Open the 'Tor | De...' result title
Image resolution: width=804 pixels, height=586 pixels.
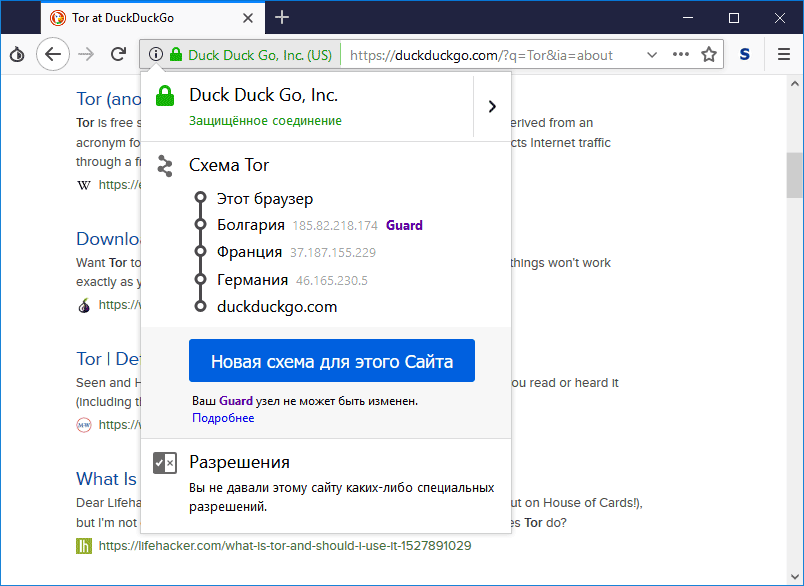point(108,359)
